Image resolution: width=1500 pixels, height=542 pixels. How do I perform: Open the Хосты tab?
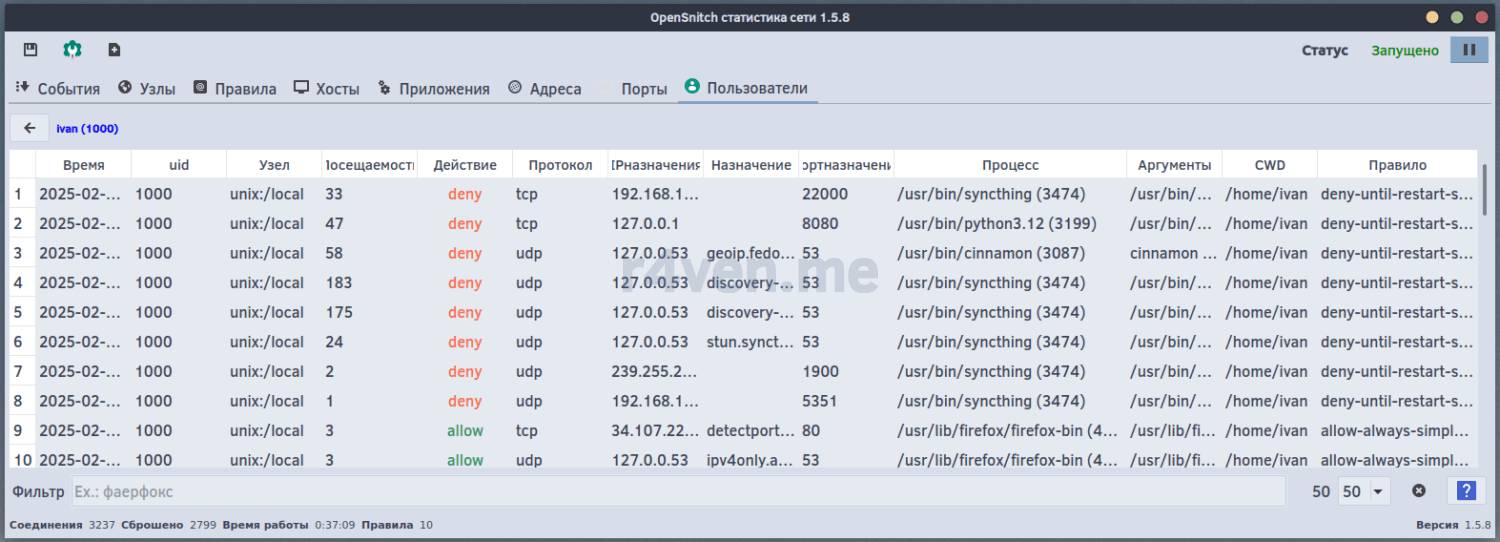(x=327, y=89)
